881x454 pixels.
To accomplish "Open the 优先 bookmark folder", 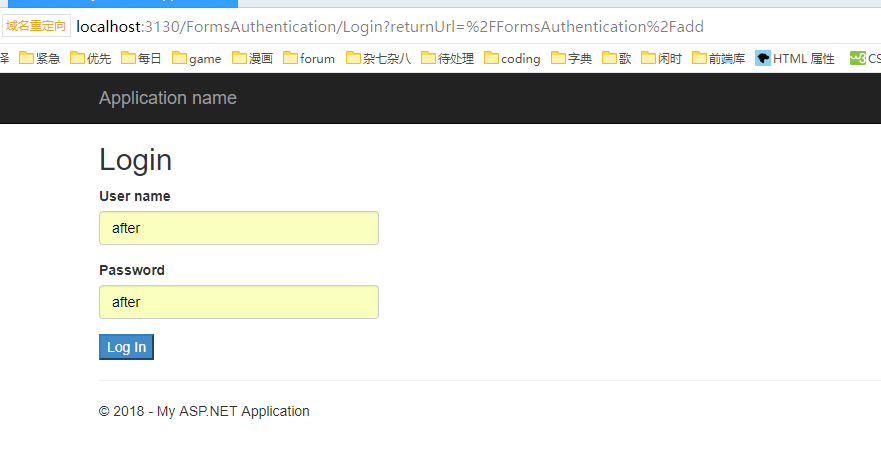I will pyautogui.click(x=90, y=59).
